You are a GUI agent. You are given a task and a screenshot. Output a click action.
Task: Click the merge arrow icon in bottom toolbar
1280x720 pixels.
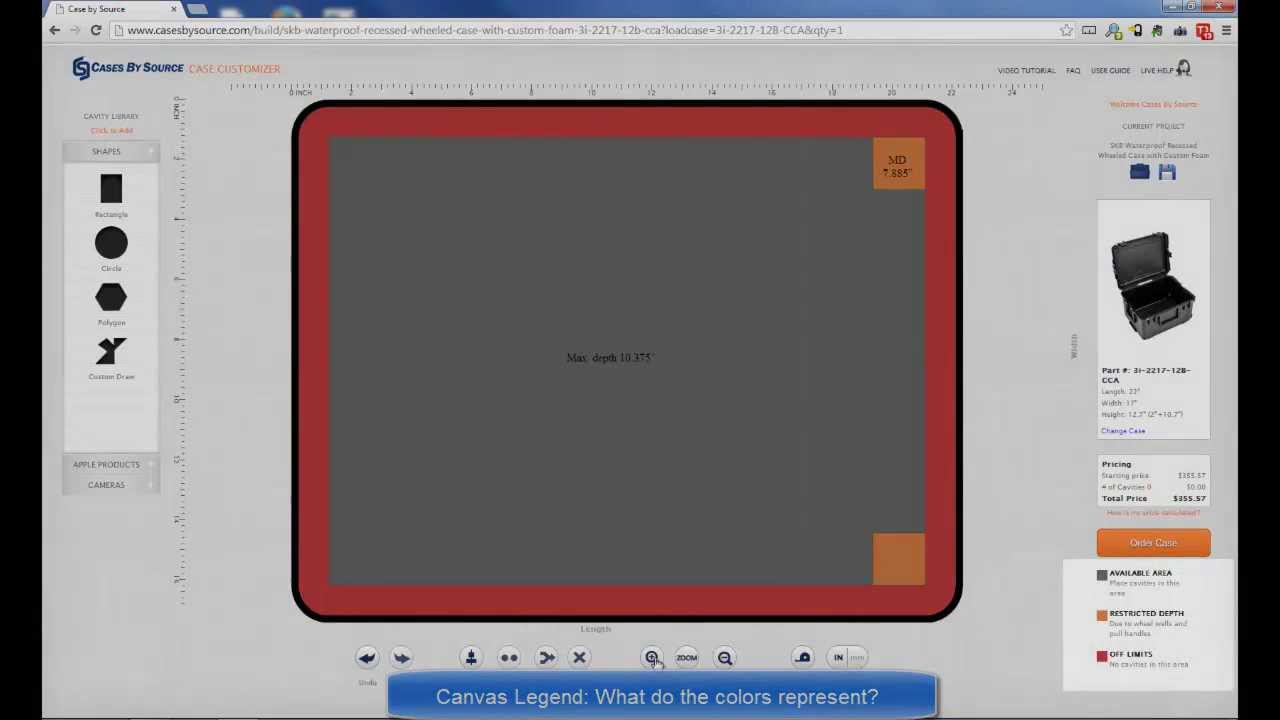pos(546,657)
